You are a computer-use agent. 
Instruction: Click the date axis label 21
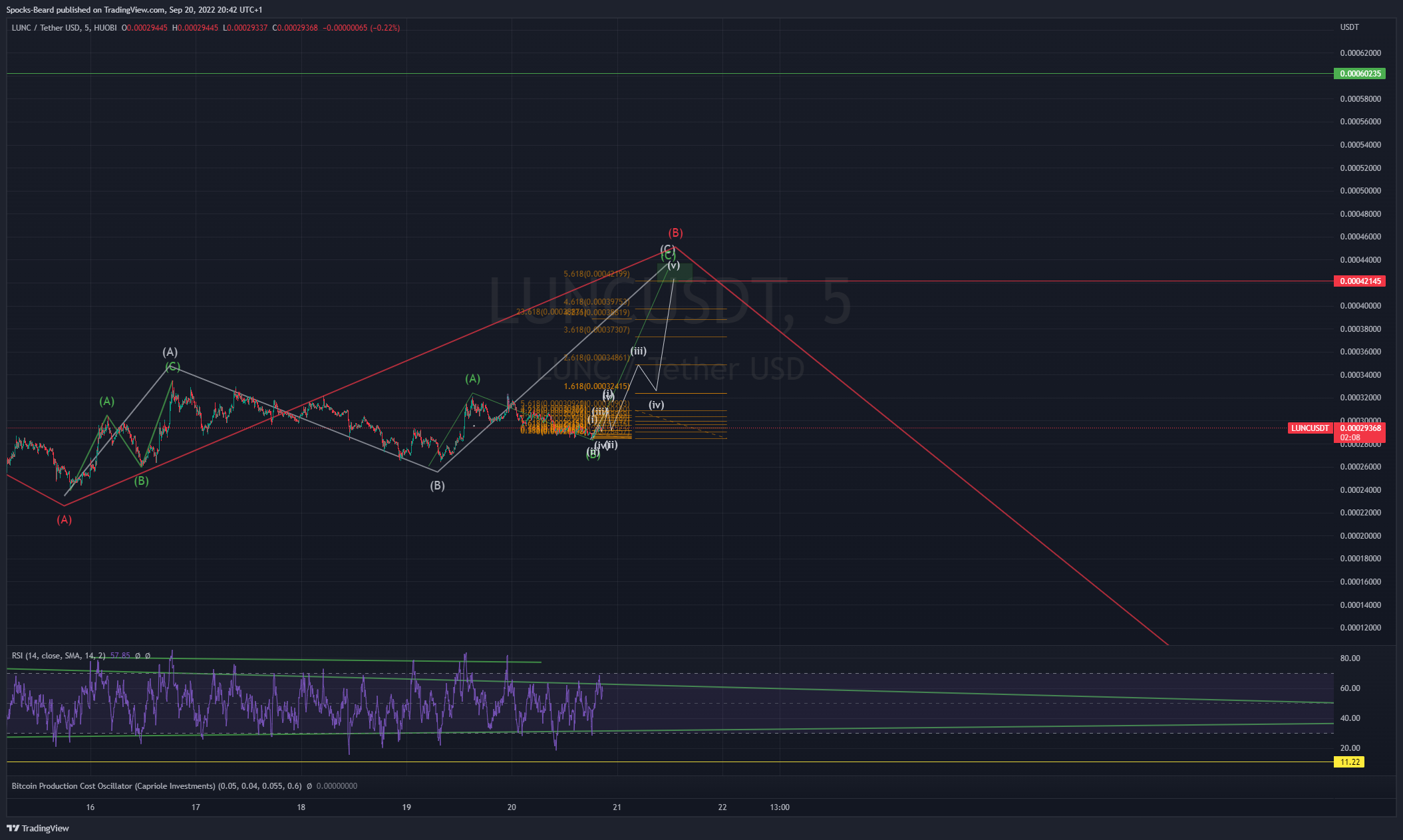click(617, 807)
